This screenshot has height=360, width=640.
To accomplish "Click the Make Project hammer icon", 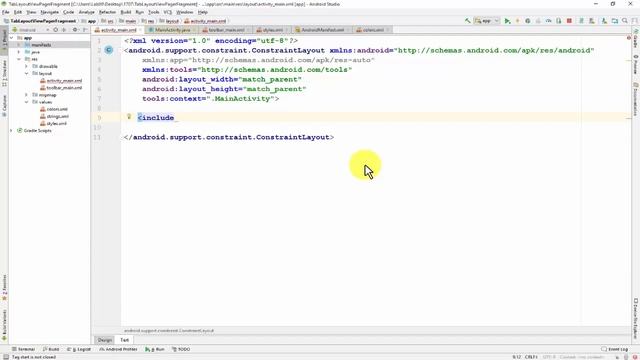I will 467,21.
